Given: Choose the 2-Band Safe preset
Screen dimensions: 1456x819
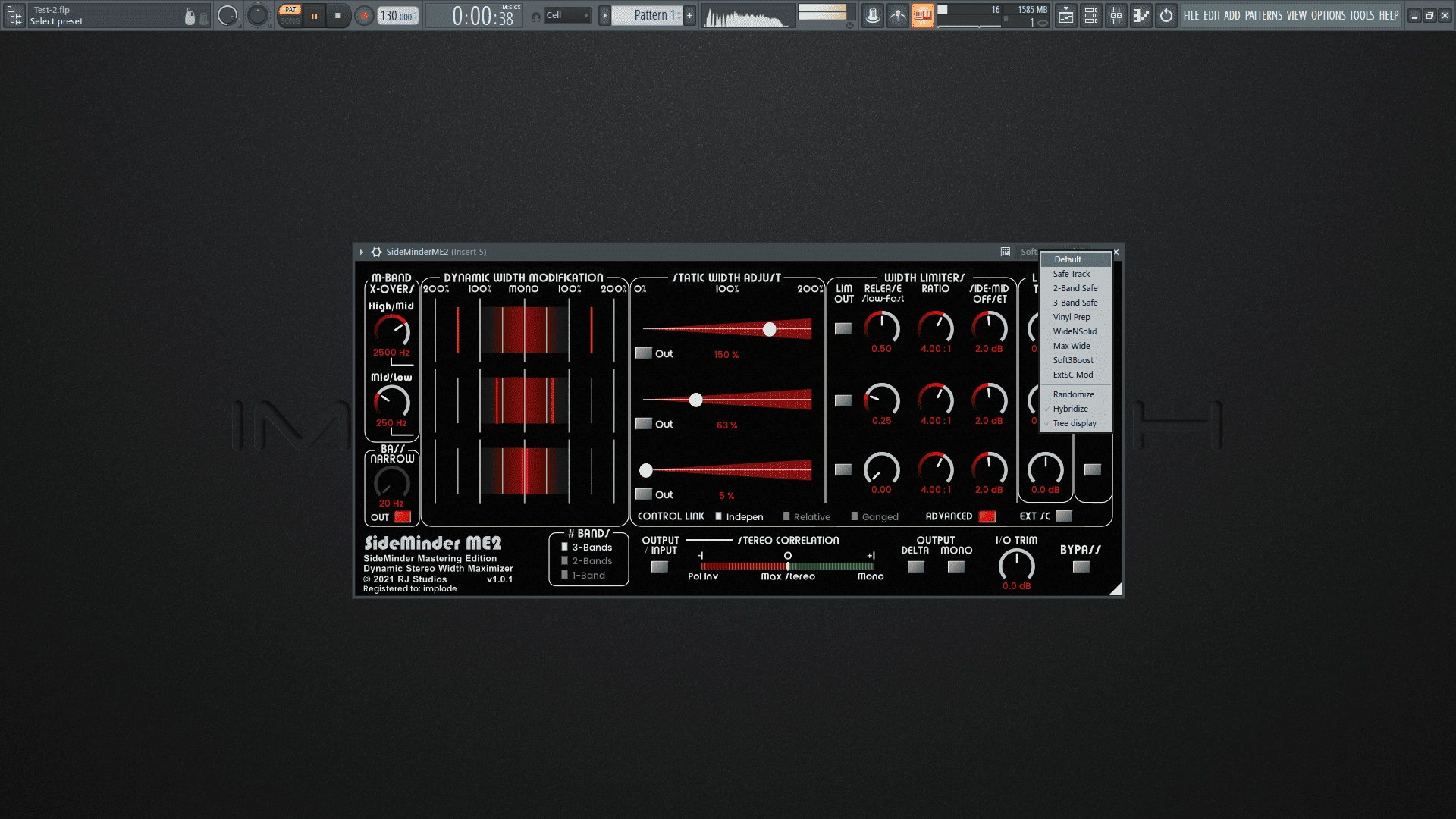Looking at the screenshot, I should [x=1075, y=288].
